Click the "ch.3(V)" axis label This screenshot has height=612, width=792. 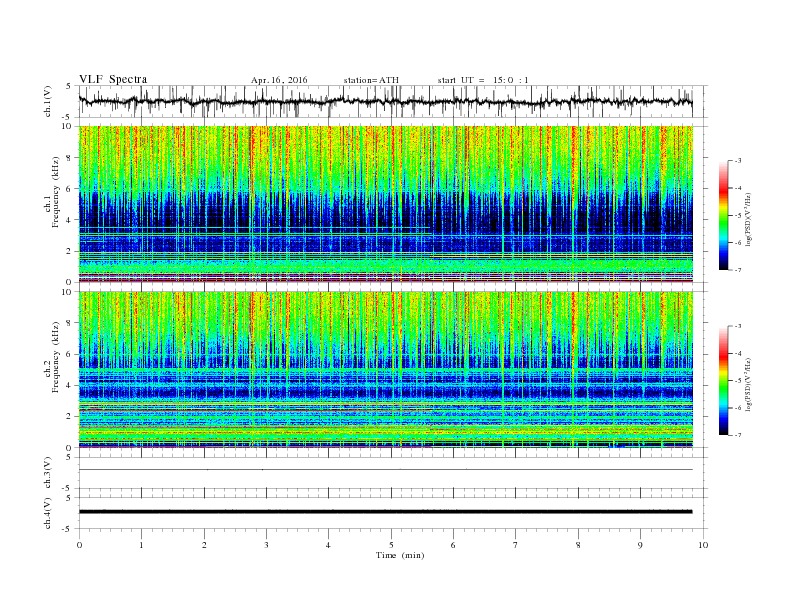point(48,473)
